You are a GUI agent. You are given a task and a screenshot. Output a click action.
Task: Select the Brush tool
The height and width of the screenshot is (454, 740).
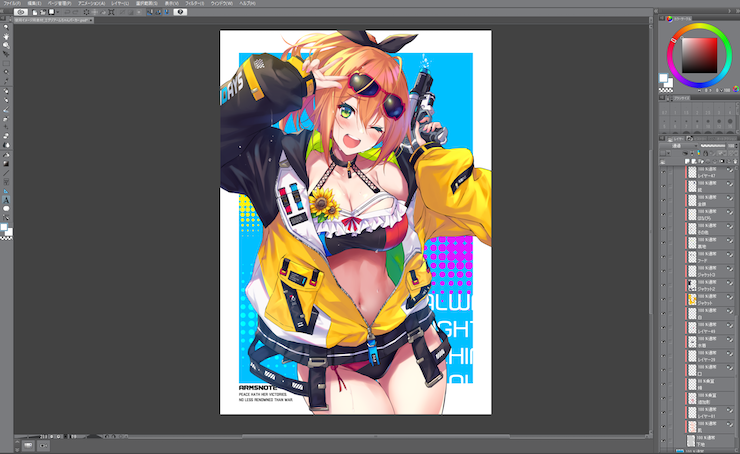pyautogui.click(x=6, y=109)
